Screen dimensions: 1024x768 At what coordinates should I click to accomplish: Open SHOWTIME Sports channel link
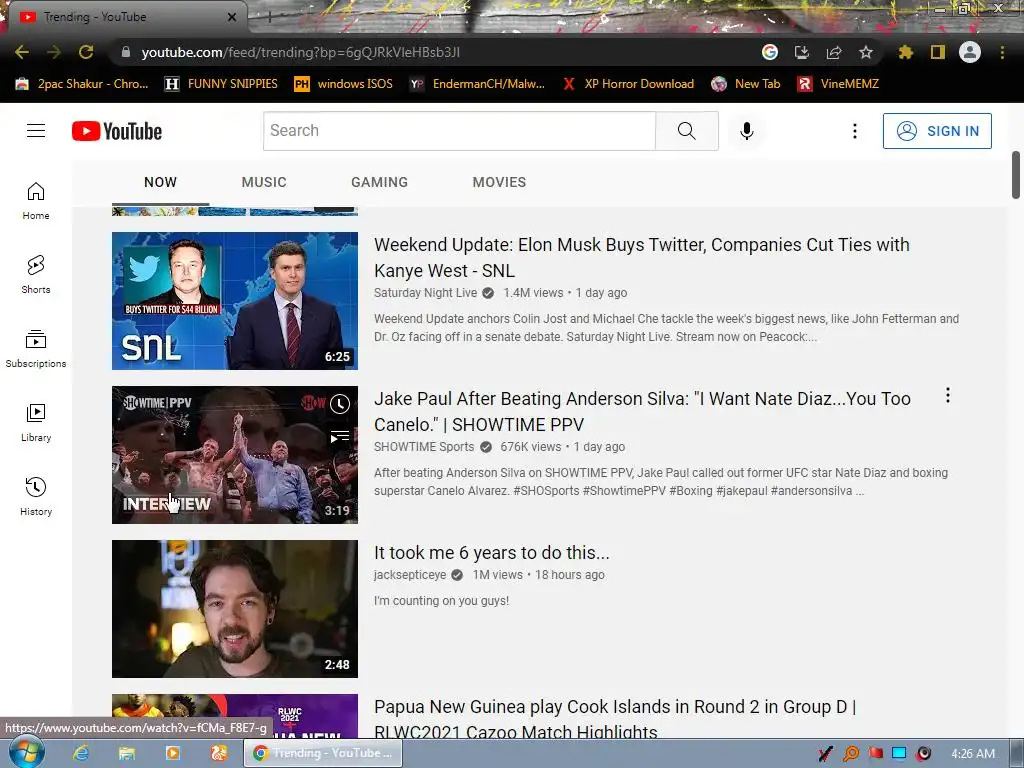[x=424, y=447]
